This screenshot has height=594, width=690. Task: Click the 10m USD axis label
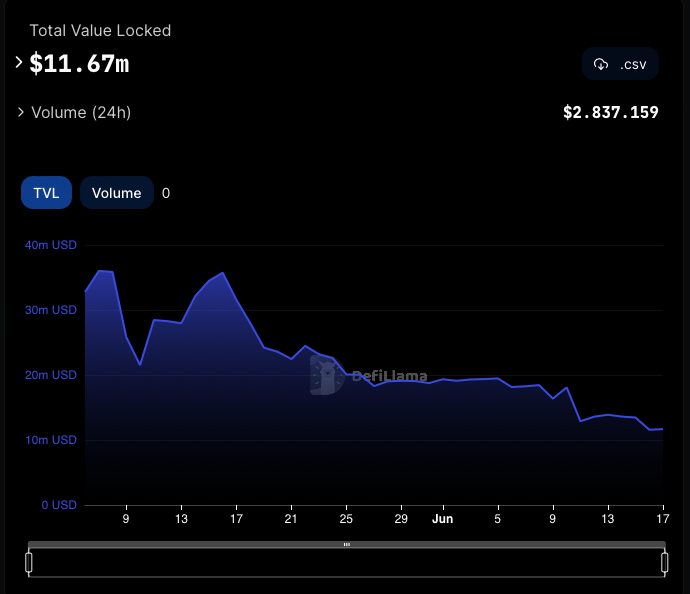click(x=51, y=440)
